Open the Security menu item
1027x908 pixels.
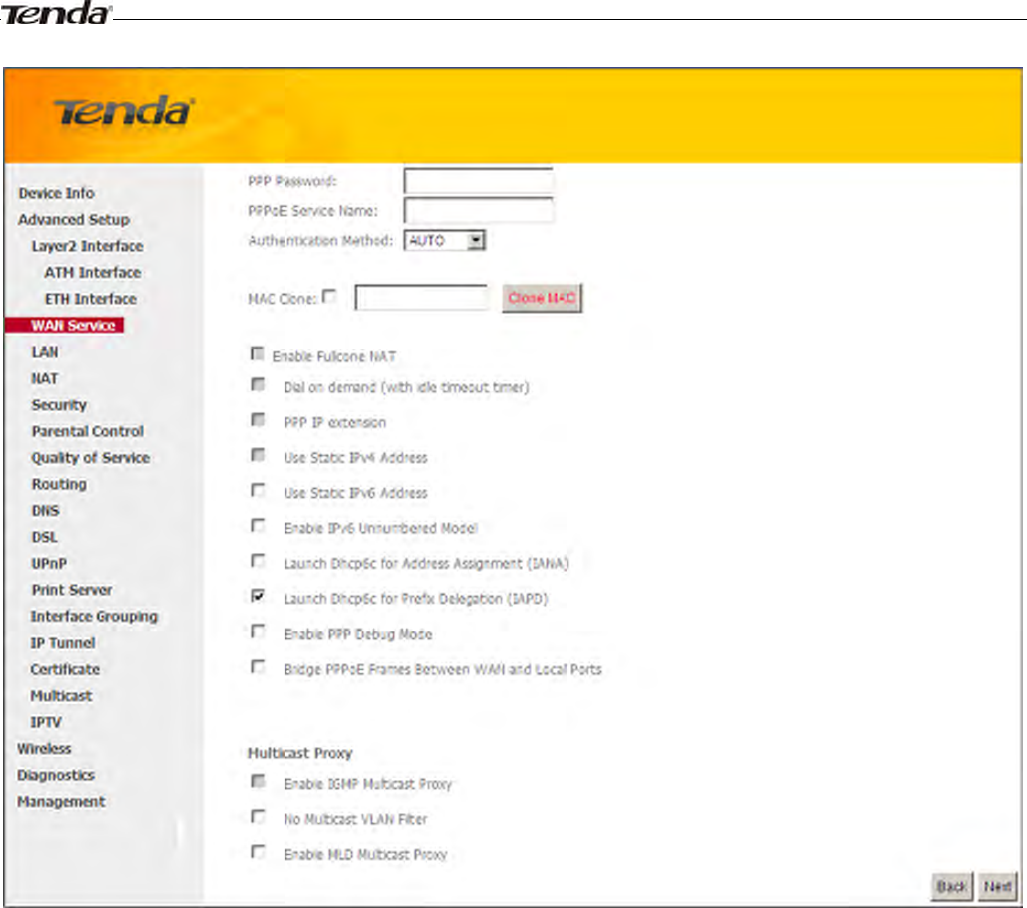(59, 405)
